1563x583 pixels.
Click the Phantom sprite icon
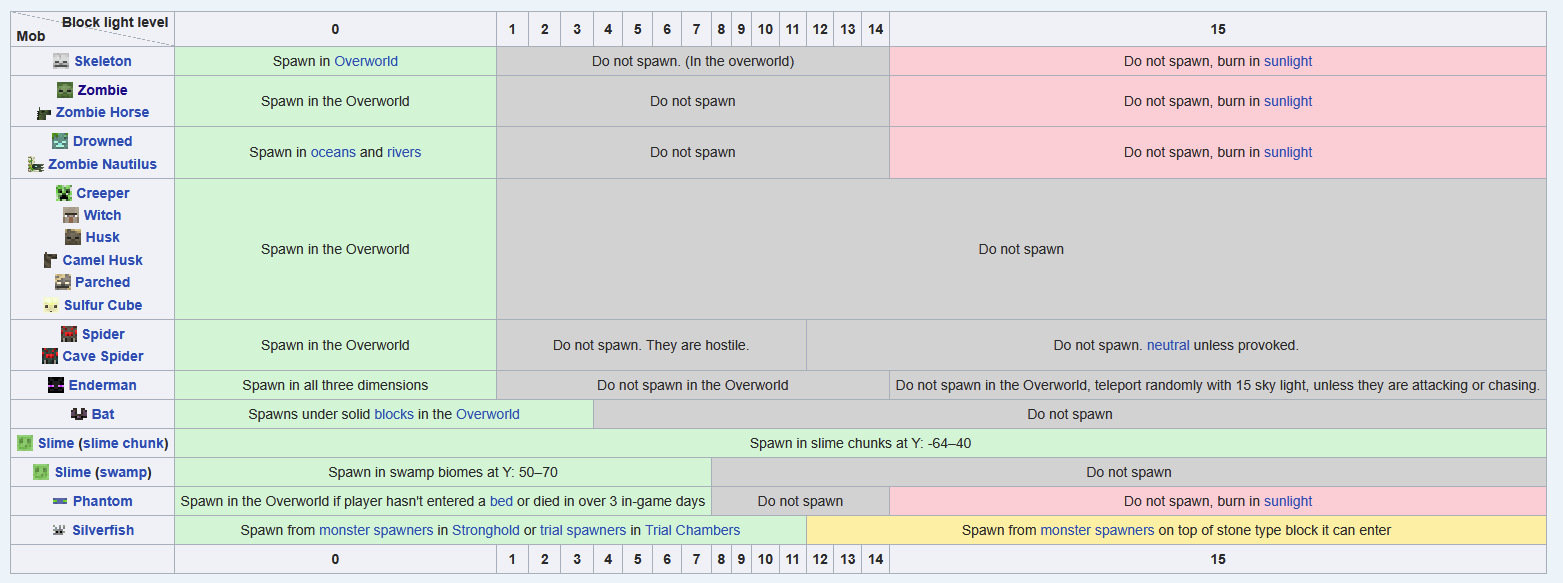pyautogui.click(x=60, y=501)
